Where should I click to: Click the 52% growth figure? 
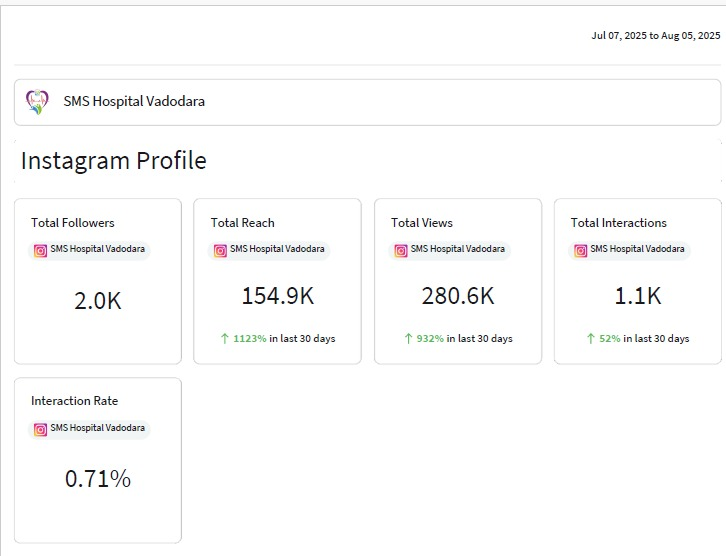609,338
